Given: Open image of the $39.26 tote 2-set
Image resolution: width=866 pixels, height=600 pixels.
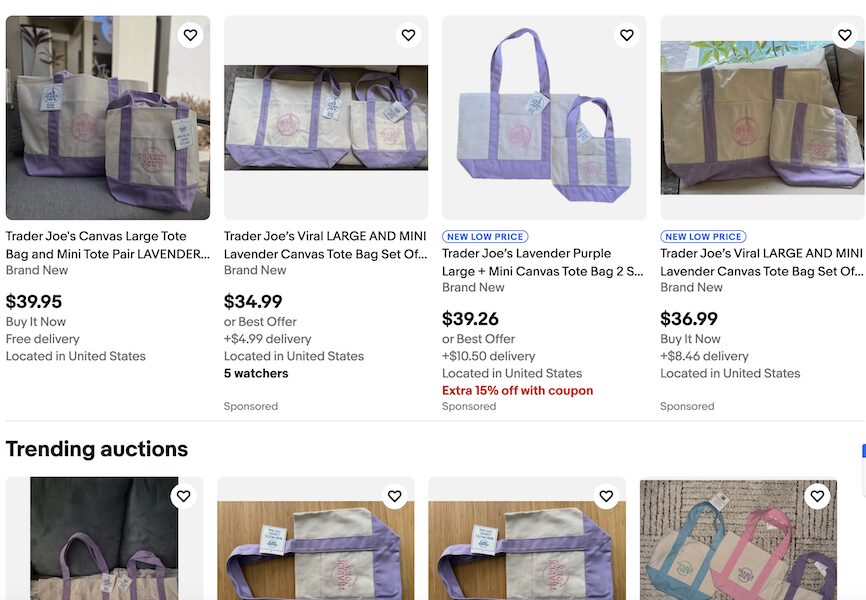Looking at the screenshot, I should tap(544, 118).
